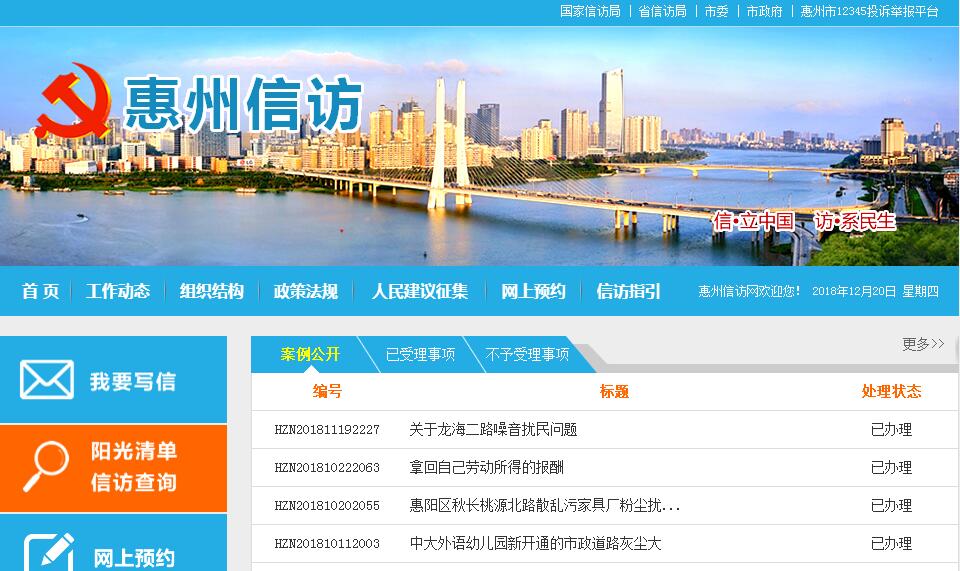
Task: Switch to the 已受理事项 tab
Action: 420,355
